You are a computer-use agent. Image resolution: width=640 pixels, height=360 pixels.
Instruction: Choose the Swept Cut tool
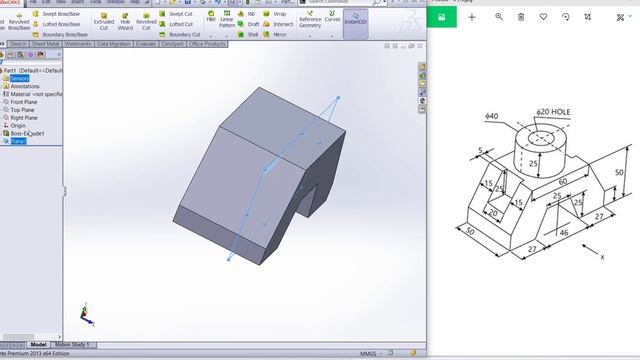[x=176, y=14]
